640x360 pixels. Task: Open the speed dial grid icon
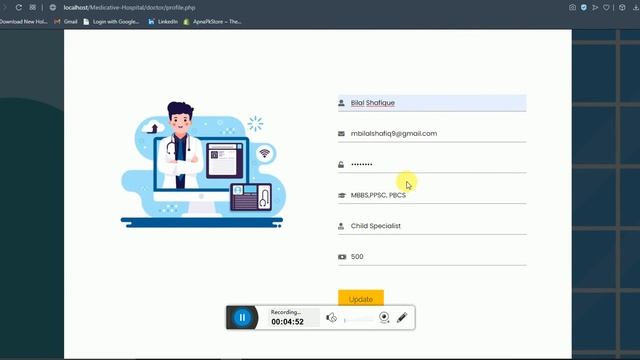pos(33,7)
